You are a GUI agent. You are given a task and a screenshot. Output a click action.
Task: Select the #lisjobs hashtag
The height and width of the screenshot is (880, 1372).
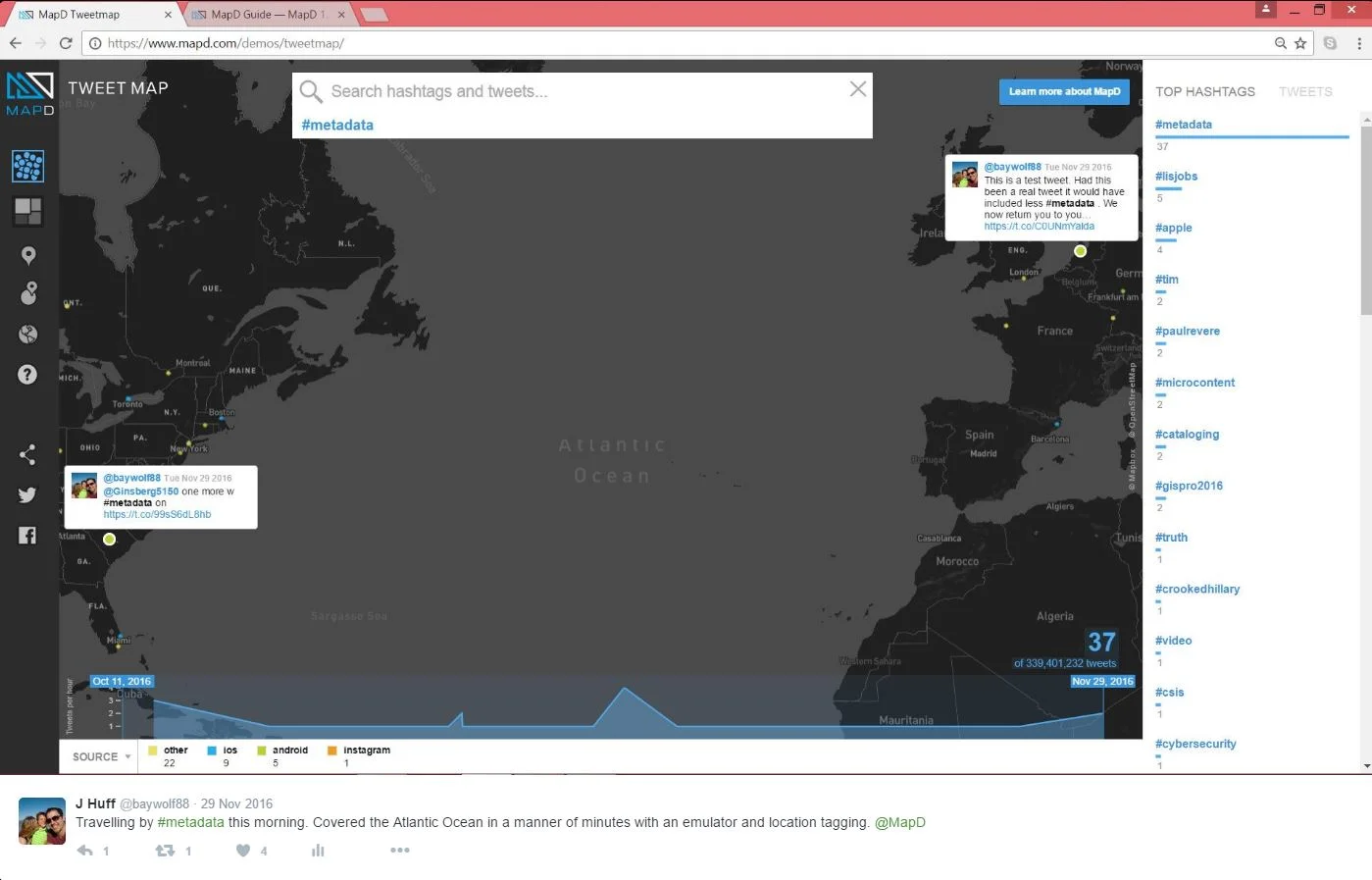[1176, 177]
